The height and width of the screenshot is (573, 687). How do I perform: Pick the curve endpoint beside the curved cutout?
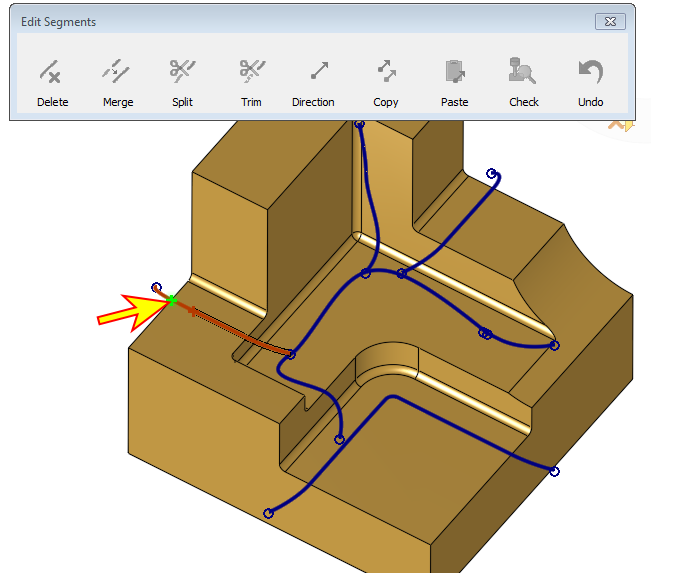click(554, 345)
